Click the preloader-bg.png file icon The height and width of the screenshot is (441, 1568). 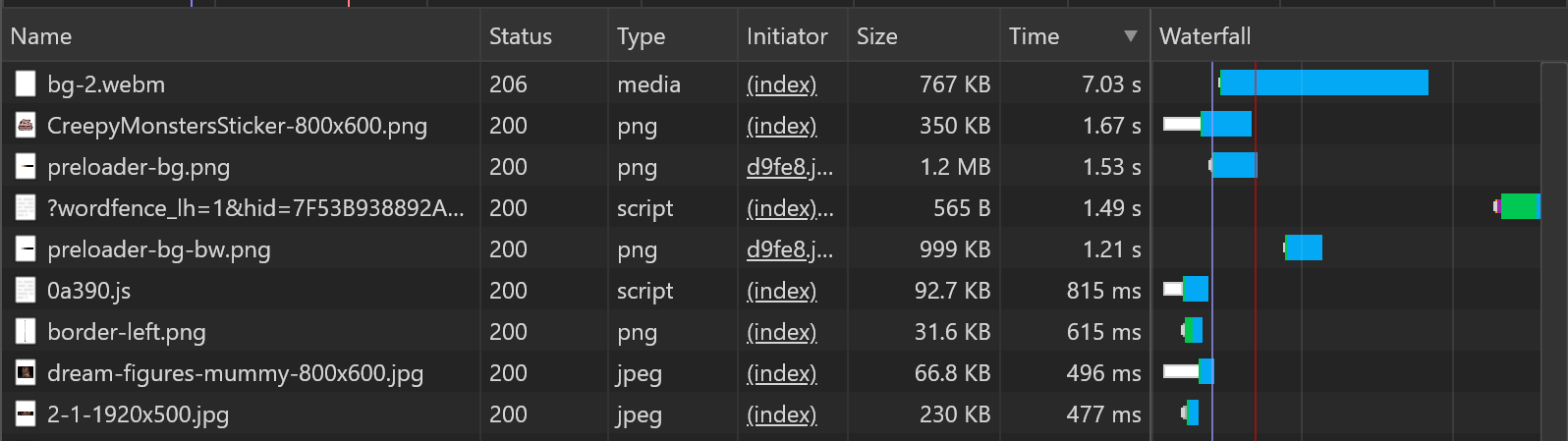[26, 167]
